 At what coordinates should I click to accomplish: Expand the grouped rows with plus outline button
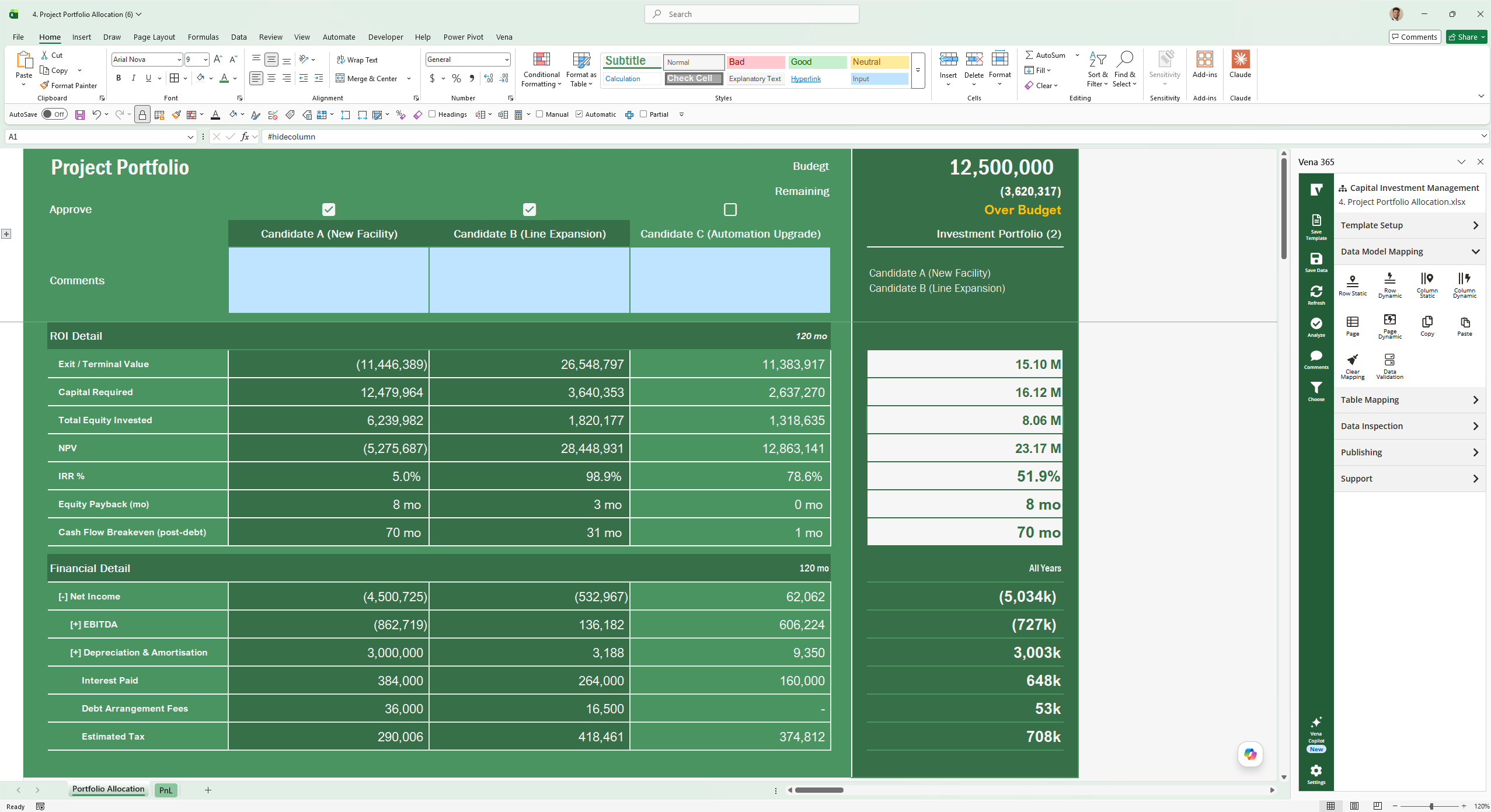click(6, 234)
